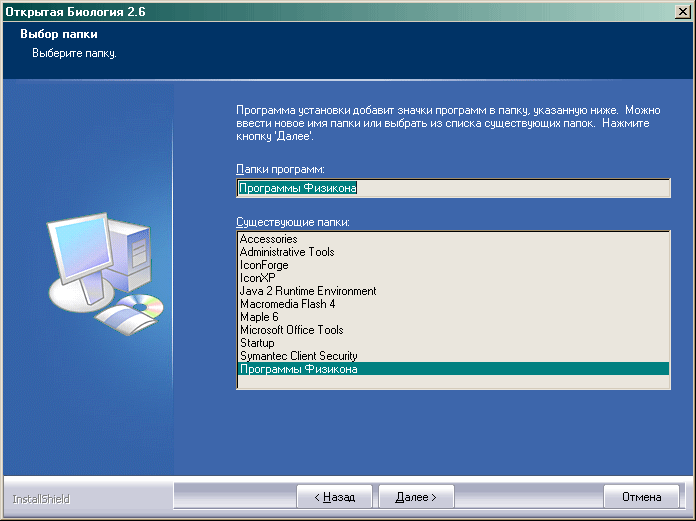Choose IconForge from the folder list
The width and height of the screenshot is (696, 521).
pos(264,265)
